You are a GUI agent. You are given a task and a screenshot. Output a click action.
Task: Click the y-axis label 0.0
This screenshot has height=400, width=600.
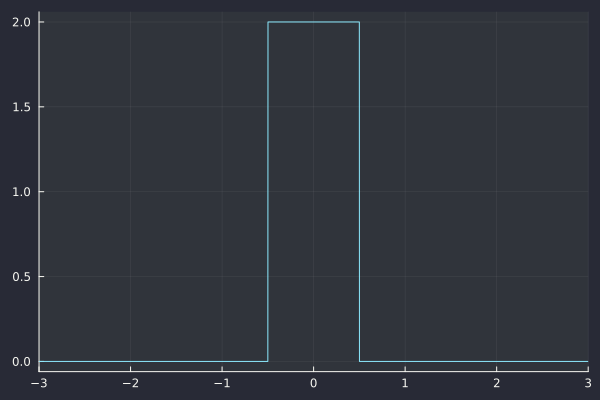tap(21, 362)
